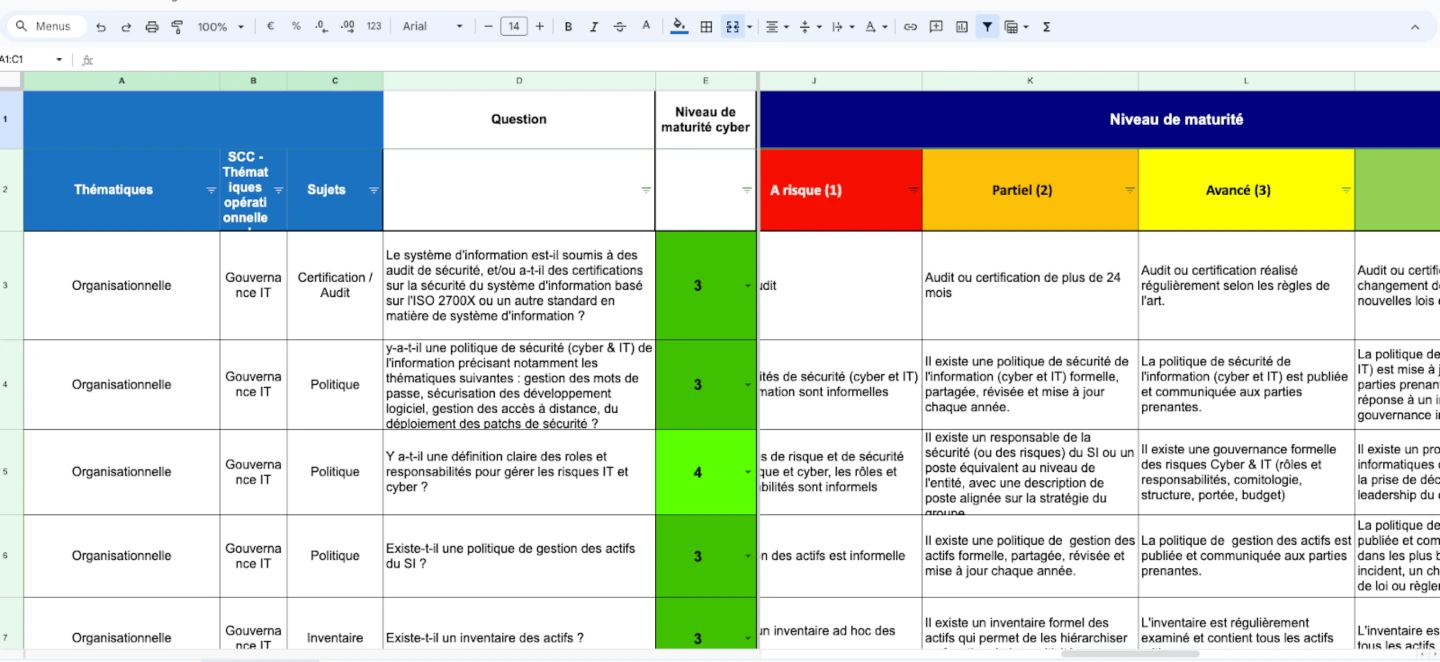This screenshot has height=662, width=1440.
Task: Open the Partiel (2) filter
Action: (1129, 190)
